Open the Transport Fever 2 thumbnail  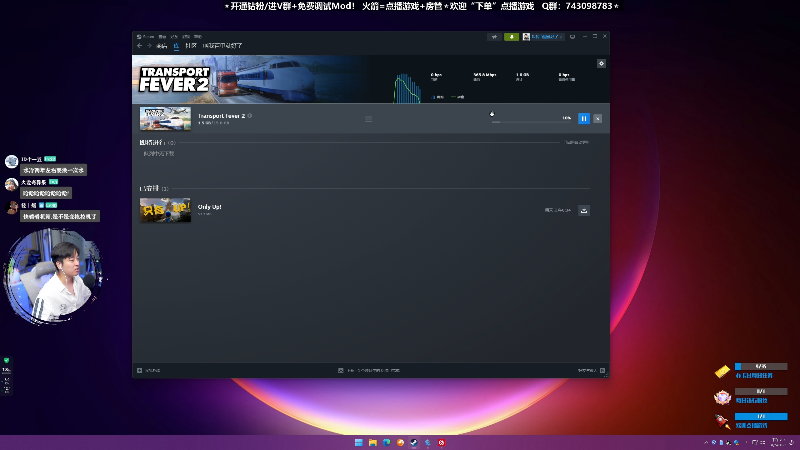(165, 118)
